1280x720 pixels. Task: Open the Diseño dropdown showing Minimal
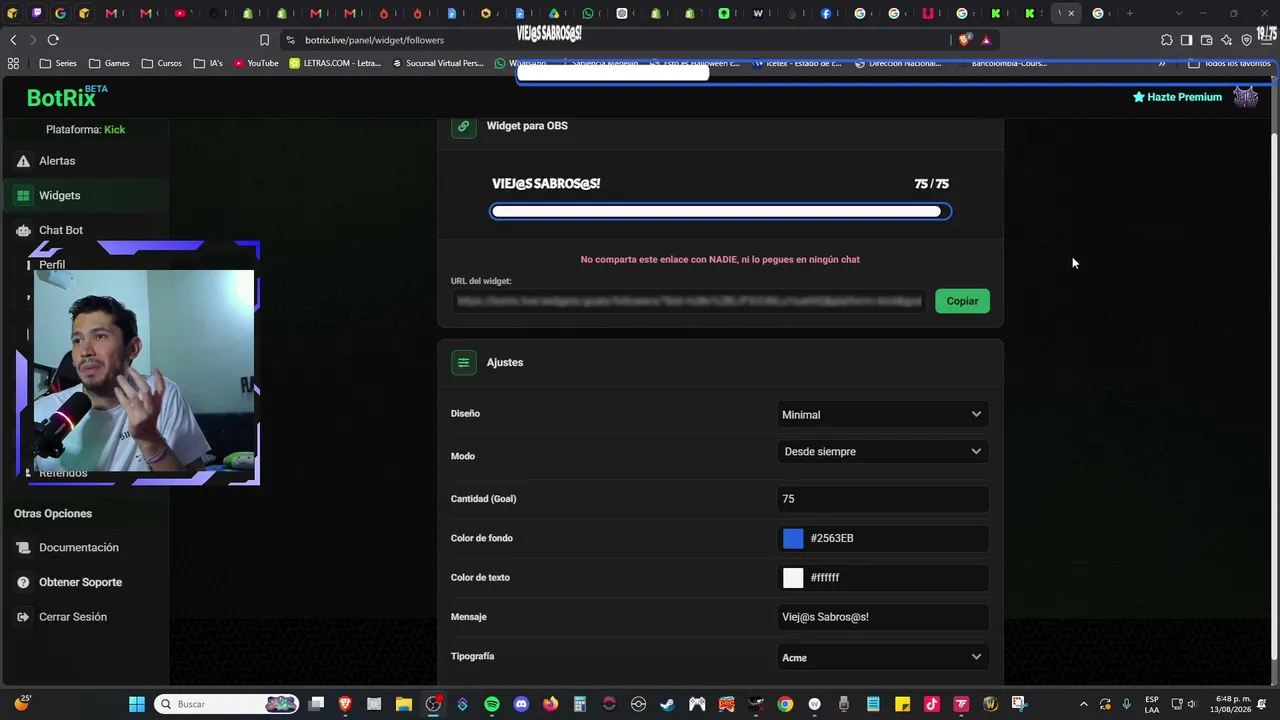883,414
